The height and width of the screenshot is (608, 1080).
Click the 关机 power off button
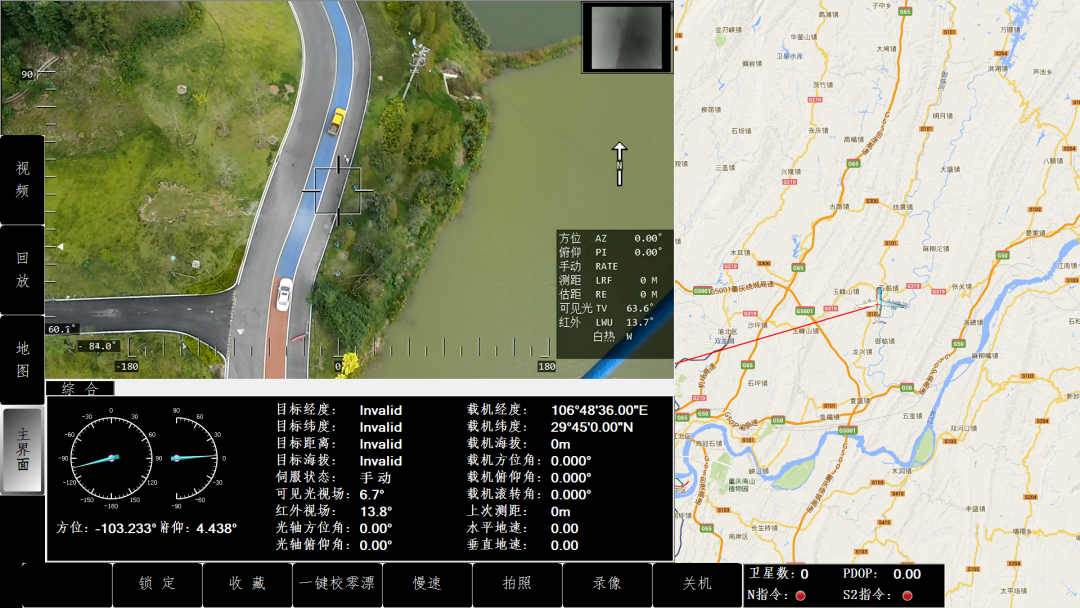click(697, 584)
